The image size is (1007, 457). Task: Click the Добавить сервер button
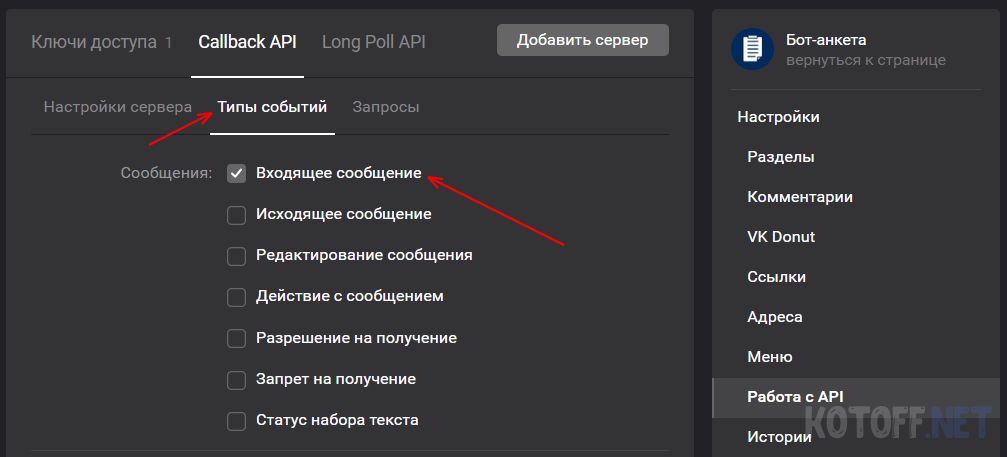tap(582, 40)
